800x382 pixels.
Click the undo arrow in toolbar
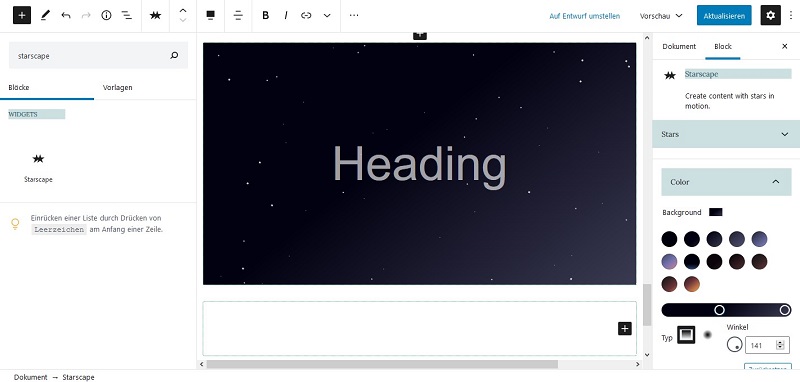tap(66, 15)
